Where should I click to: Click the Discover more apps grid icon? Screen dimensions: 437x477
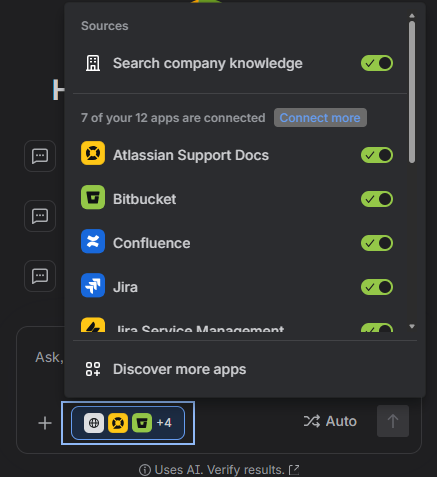click(x=93, y=369)
